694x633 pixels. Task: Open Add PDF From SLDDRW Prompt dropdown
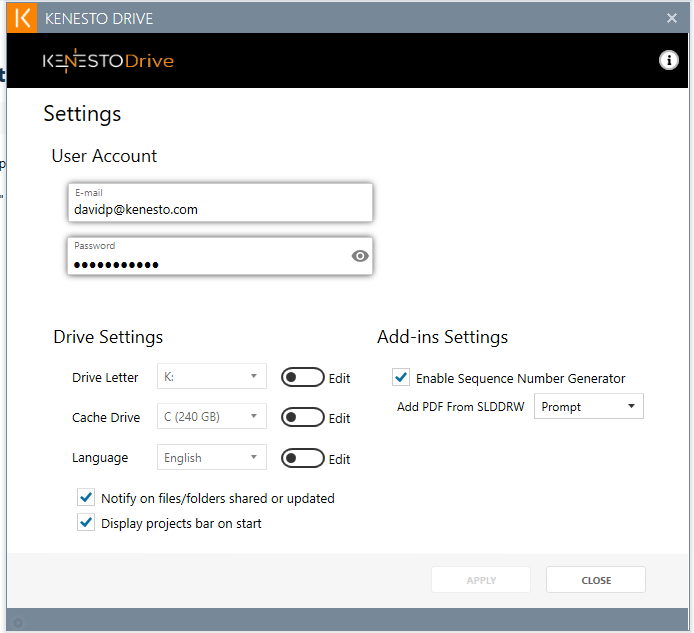click(x=589, y=406)
